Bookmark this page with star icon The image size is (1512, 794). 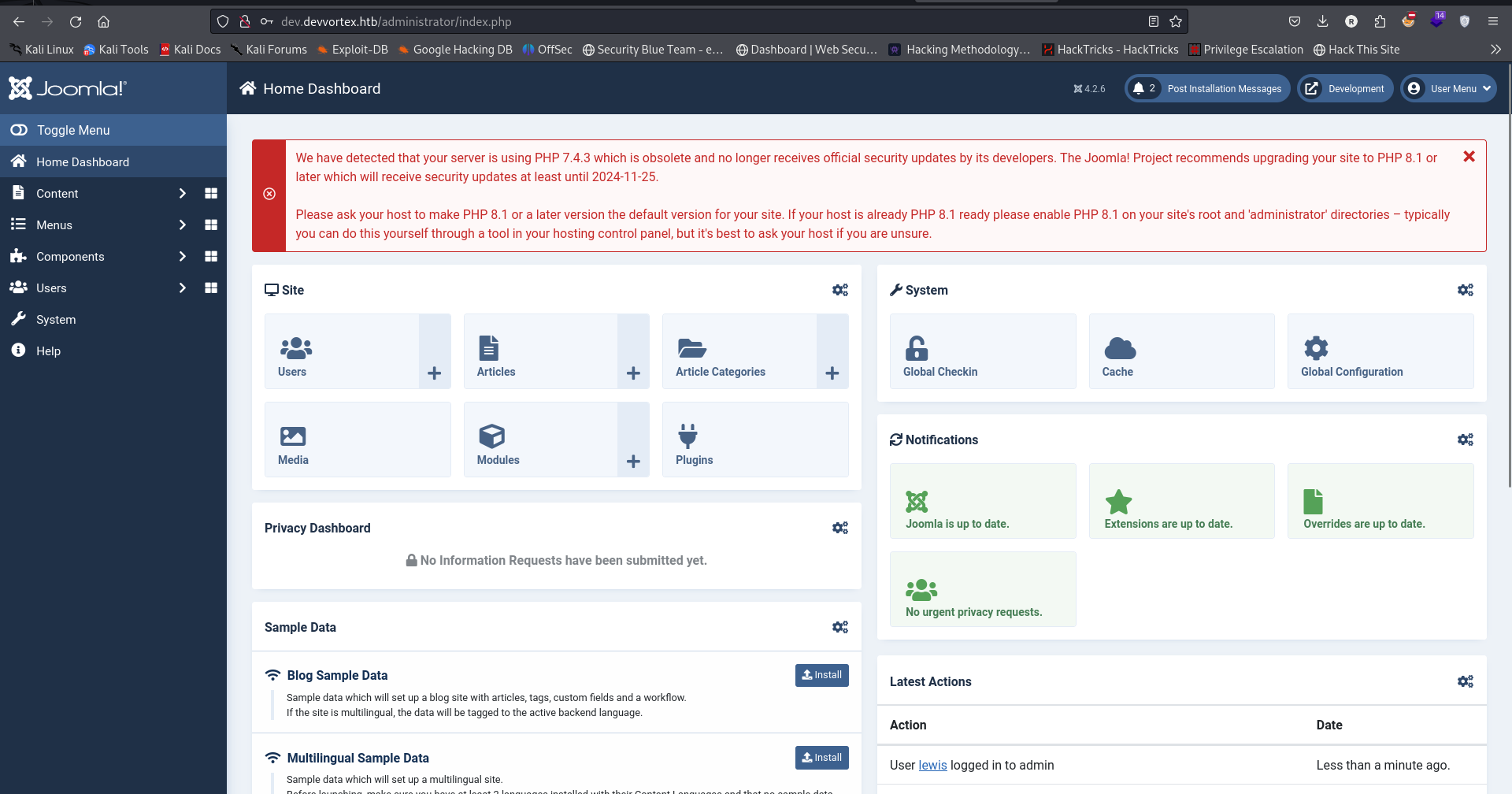[1176, 22]
